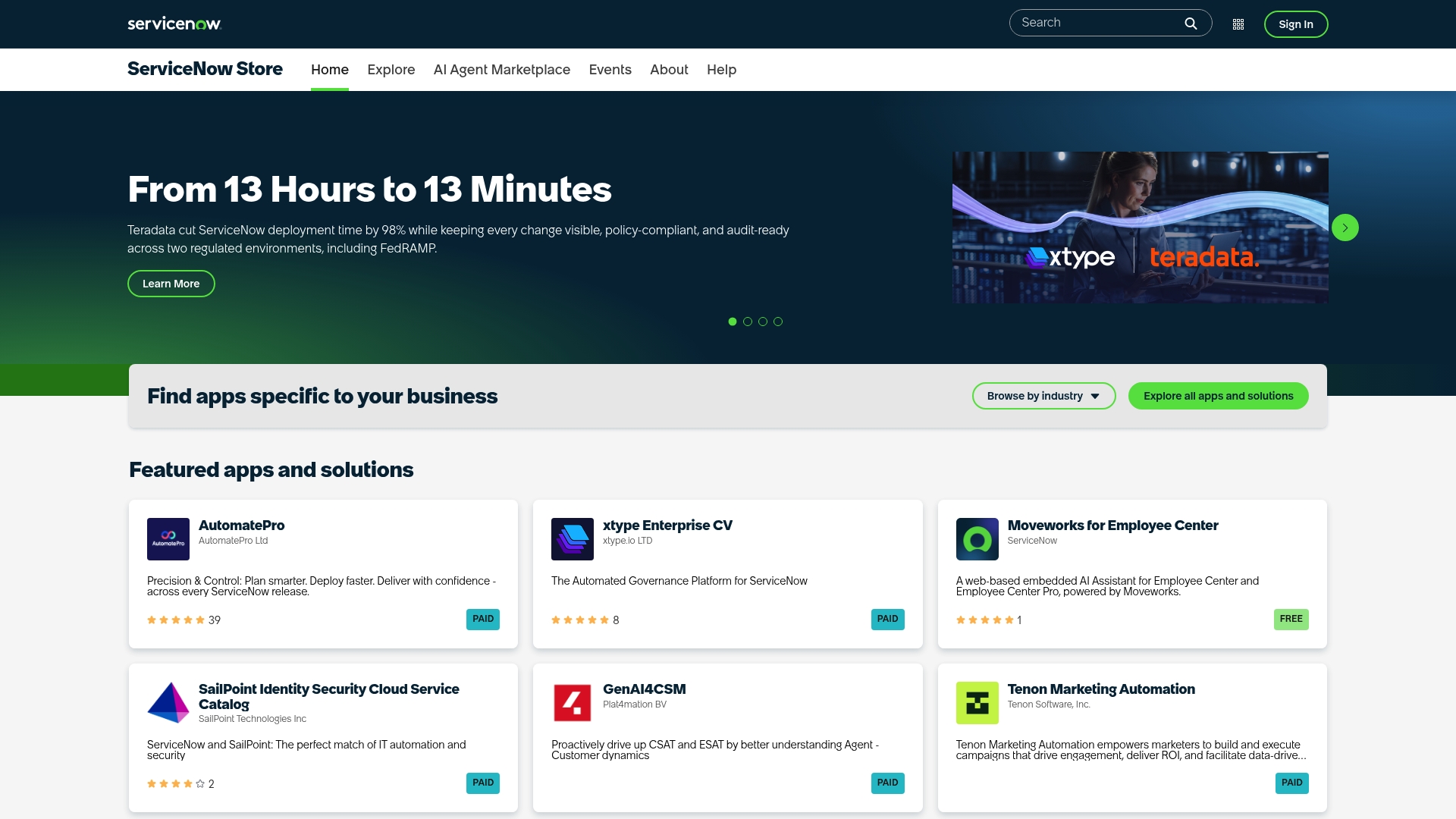Click the search magnifier icon
This screenshot has width=1456, height=819.
1191,24
